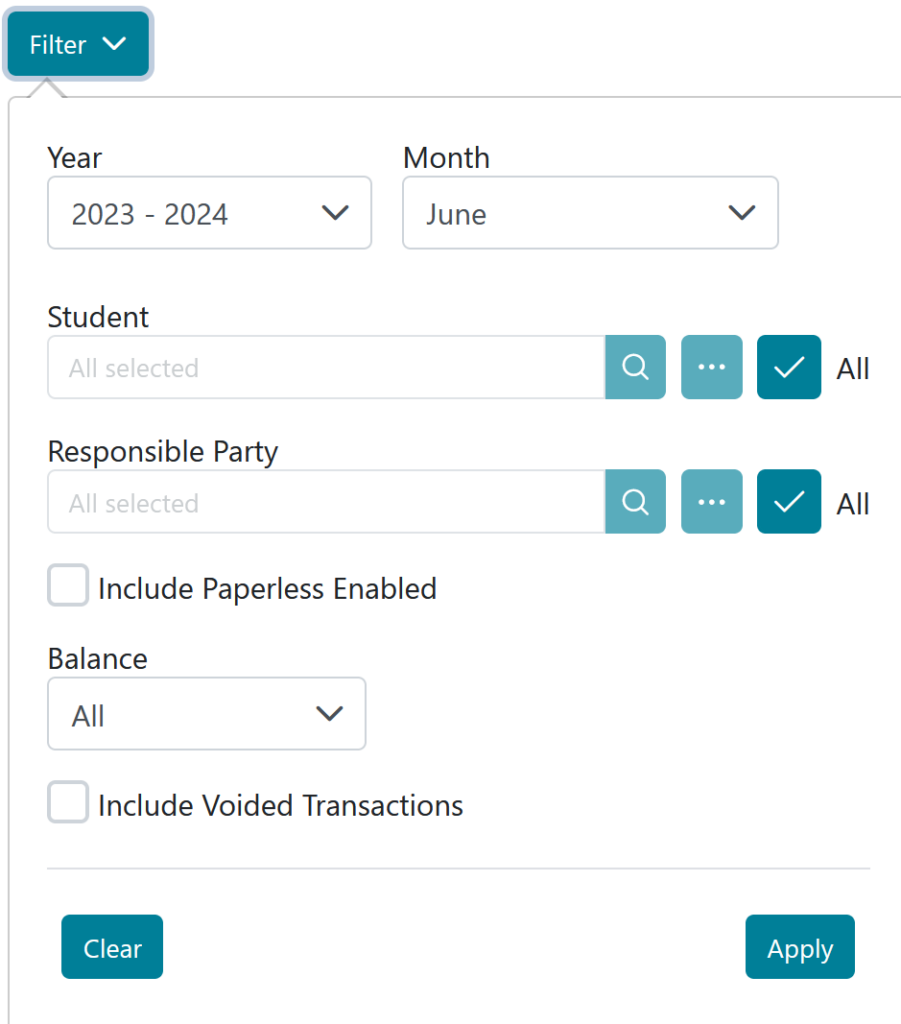Open the Month dropdown showing June
The image size is (901, 1024).
[x=590, y=212]
